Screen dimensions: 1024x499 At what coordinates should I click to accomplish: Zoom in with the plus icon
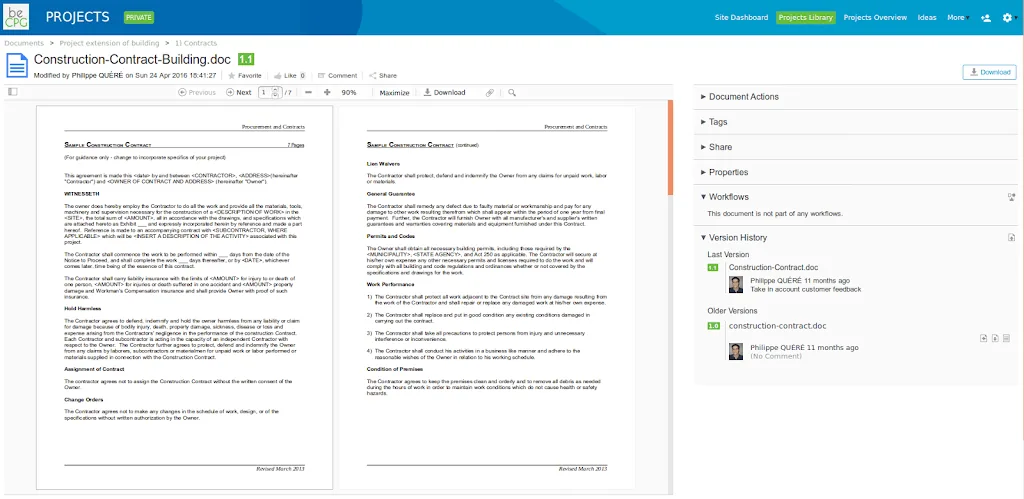tap(327, 93)
